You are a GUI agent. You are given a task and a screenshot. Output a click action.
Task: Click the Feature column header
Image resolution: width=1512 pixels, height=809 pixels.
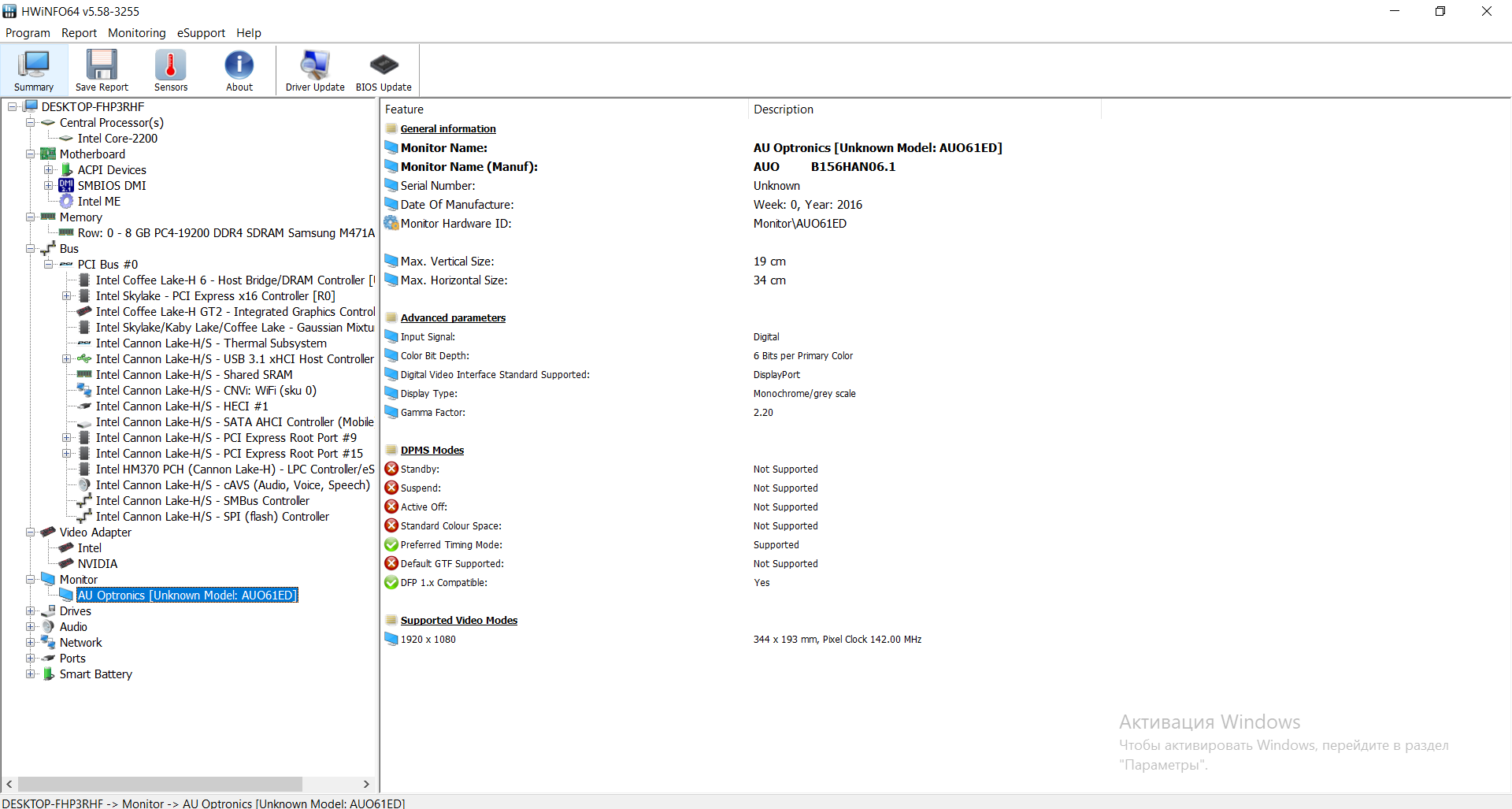(564, 109)
